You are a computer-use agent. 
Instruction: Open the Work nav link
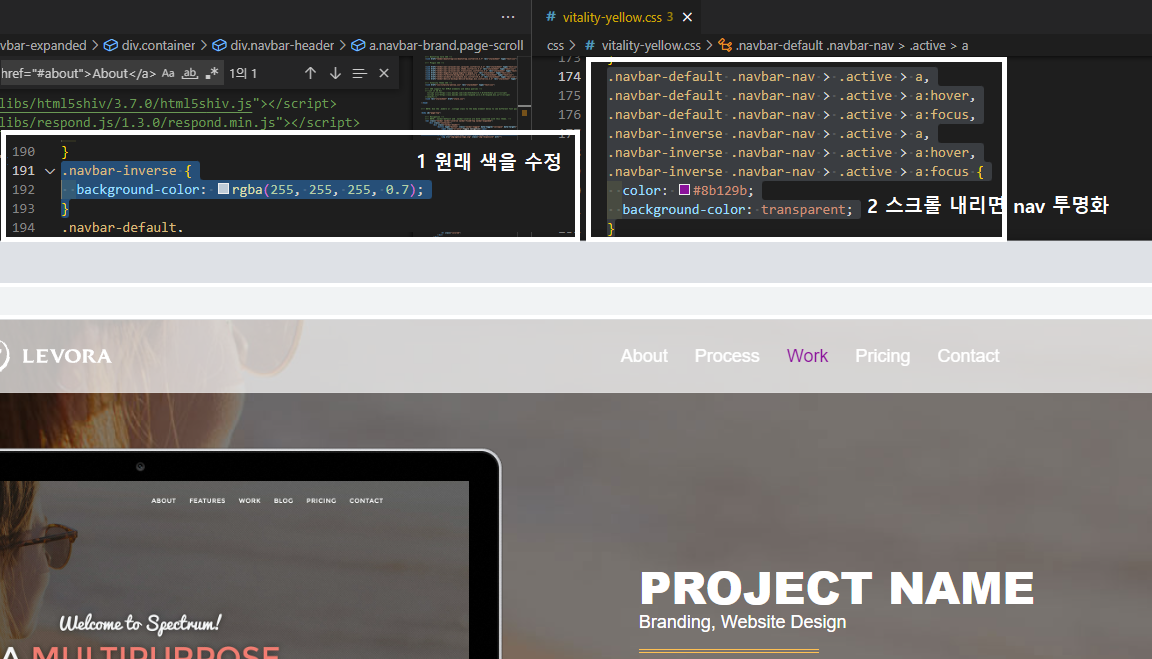807,356
